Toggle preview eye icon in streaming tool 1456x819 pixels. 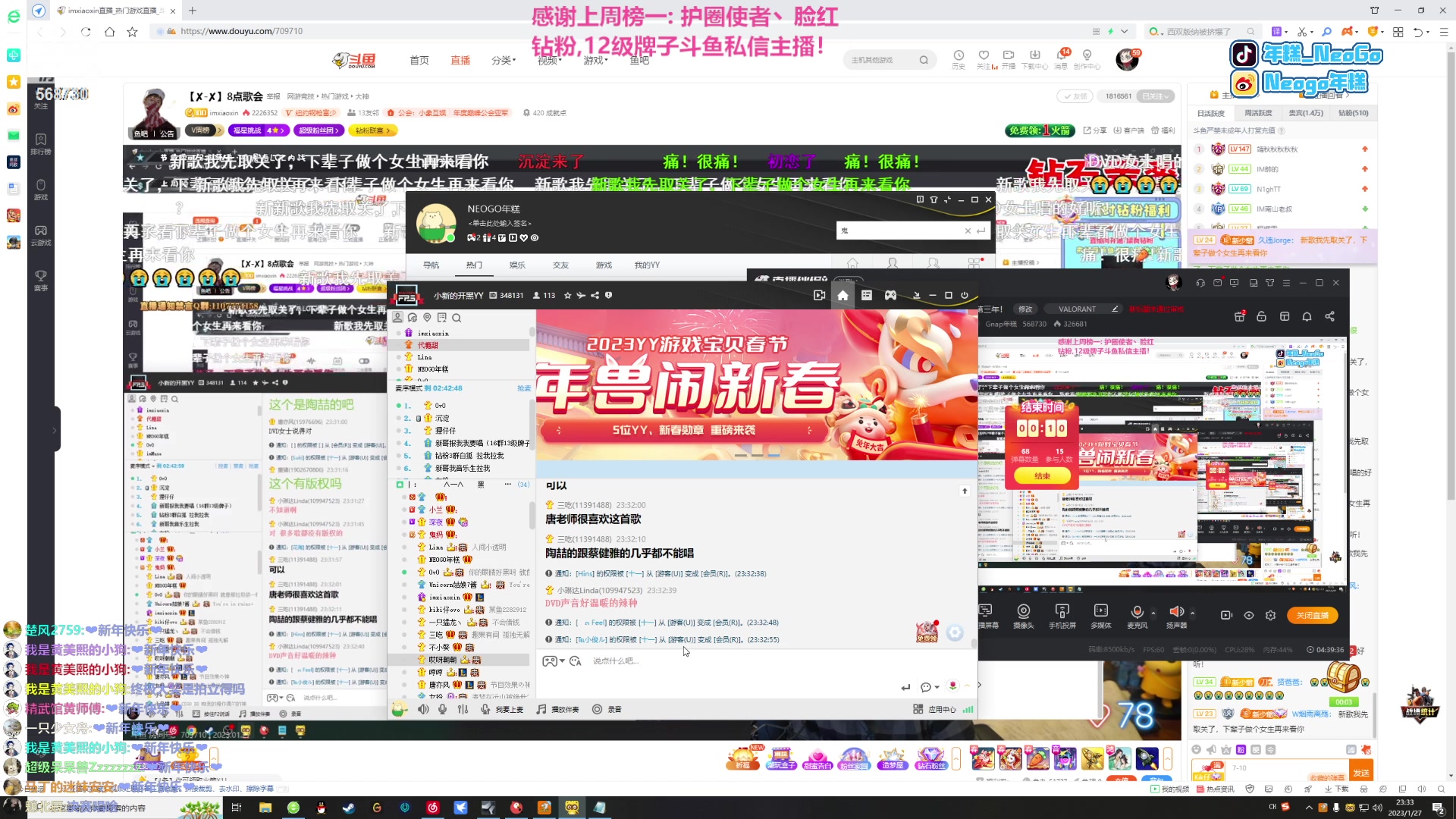1248,615
